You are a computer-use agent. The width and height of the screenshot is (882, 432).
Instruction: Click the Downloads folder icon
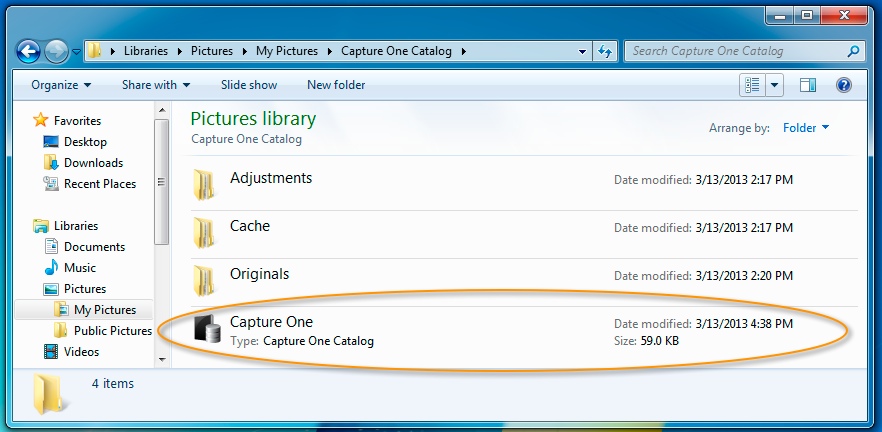51,163
